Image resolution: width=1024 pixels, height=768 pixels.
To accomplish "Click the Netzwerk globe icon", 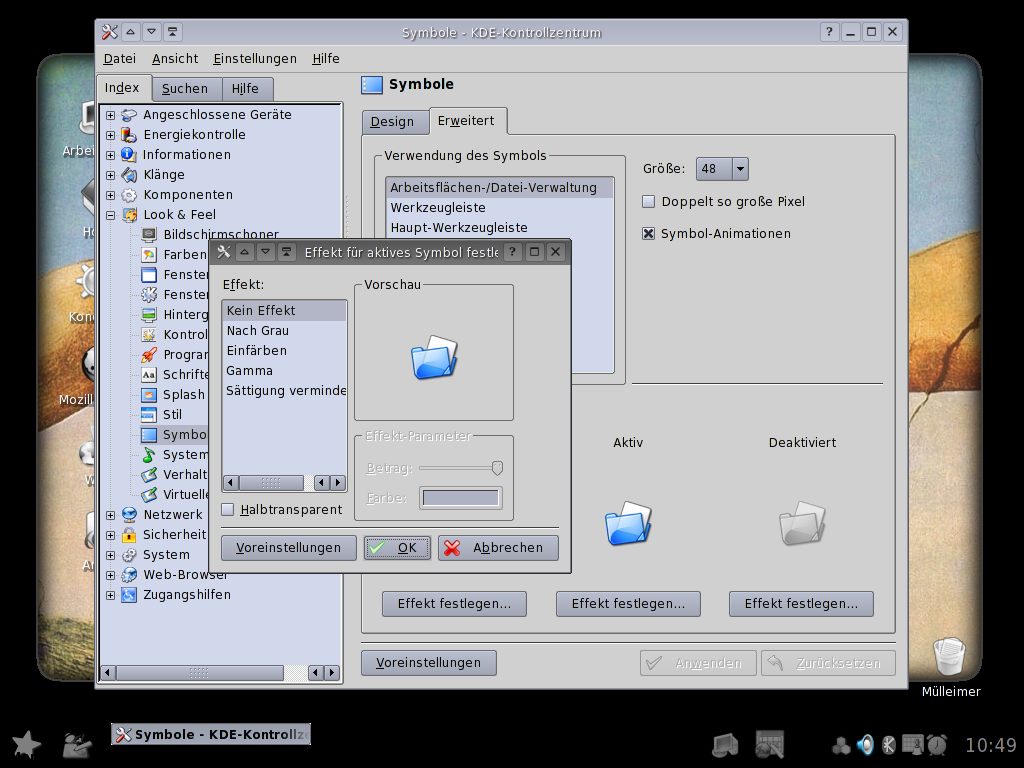I will click(x=129, y=515).
